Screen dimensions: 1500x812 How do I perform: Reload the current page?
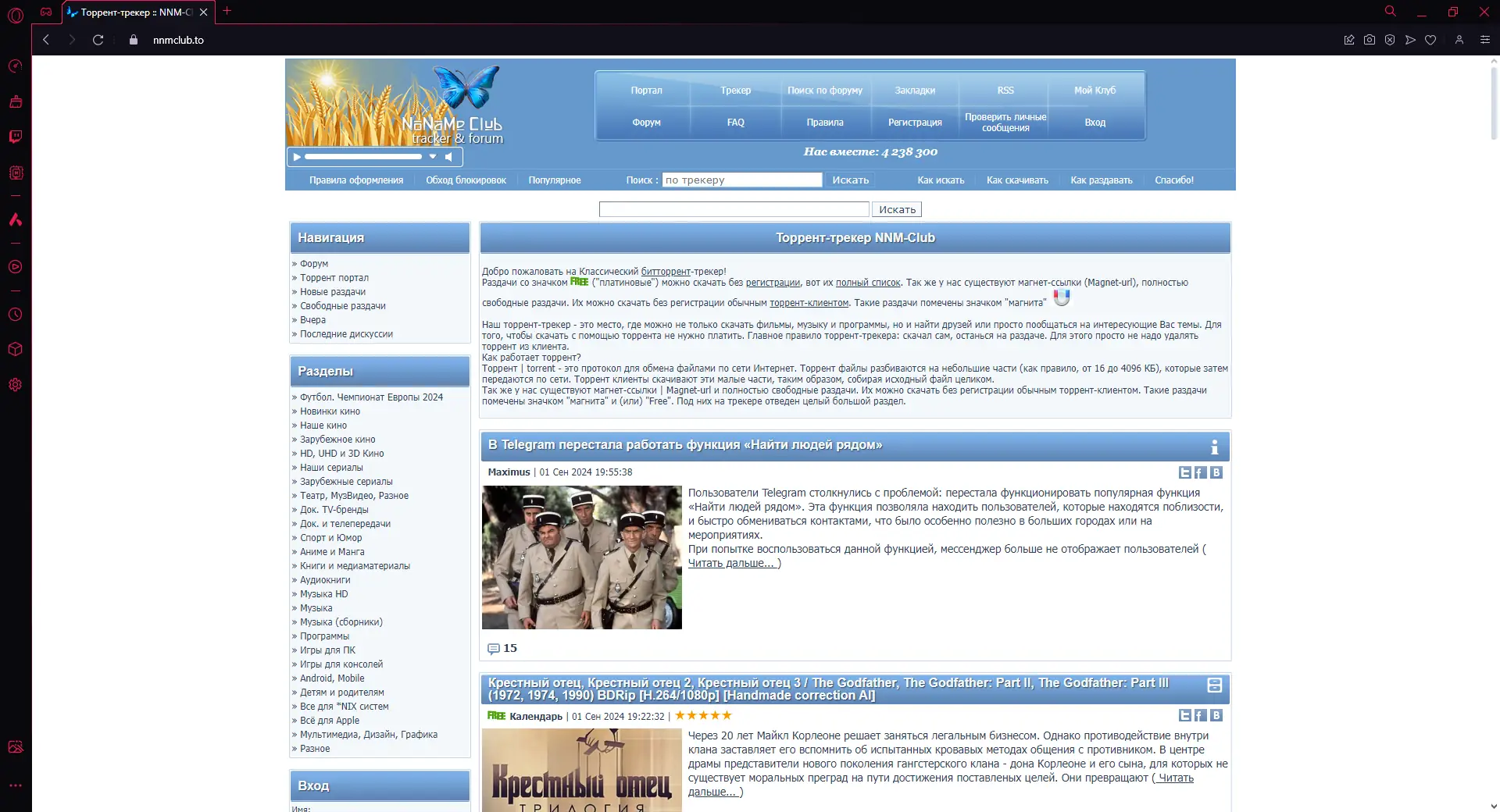(x=98, y=40)
